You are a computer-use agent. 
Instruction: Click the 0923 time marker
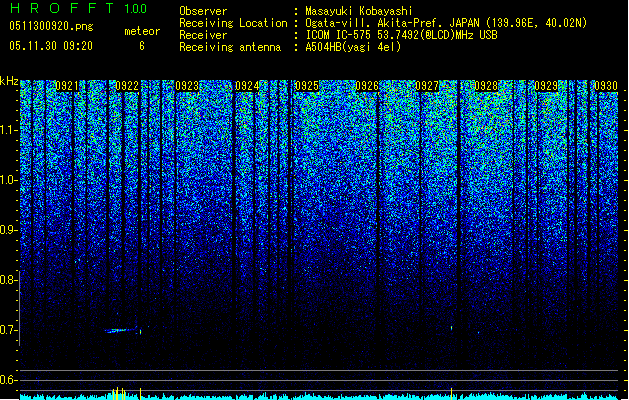click(x=187, y=86)
